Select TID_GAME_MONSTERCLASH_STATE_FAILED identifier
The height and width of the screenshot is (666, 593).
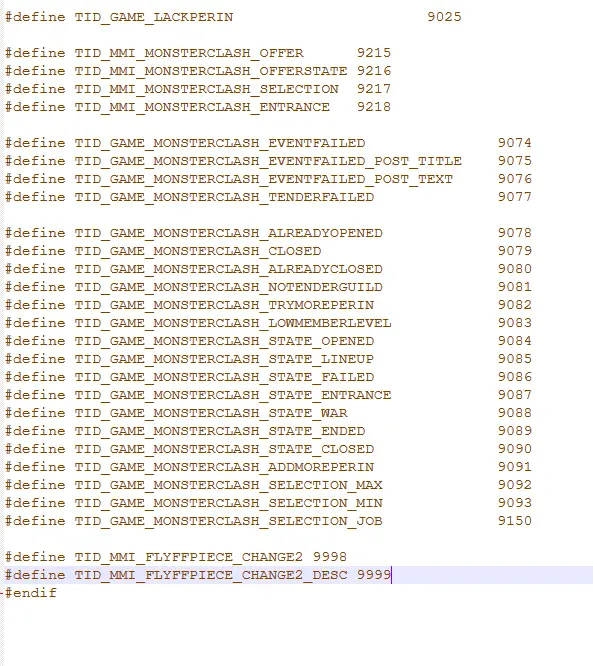224,377
